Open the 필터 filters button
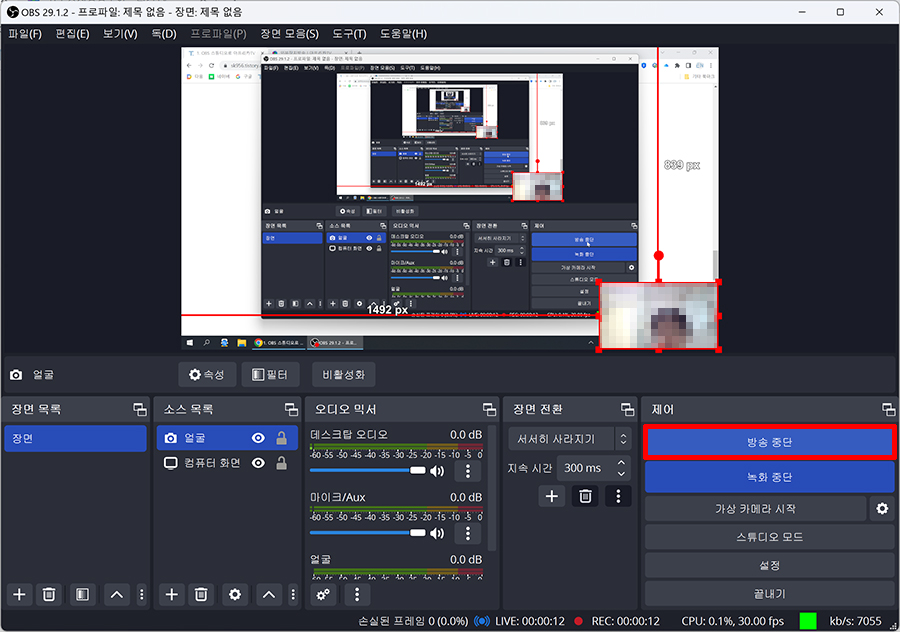The image size is (900, 632). 270,374
